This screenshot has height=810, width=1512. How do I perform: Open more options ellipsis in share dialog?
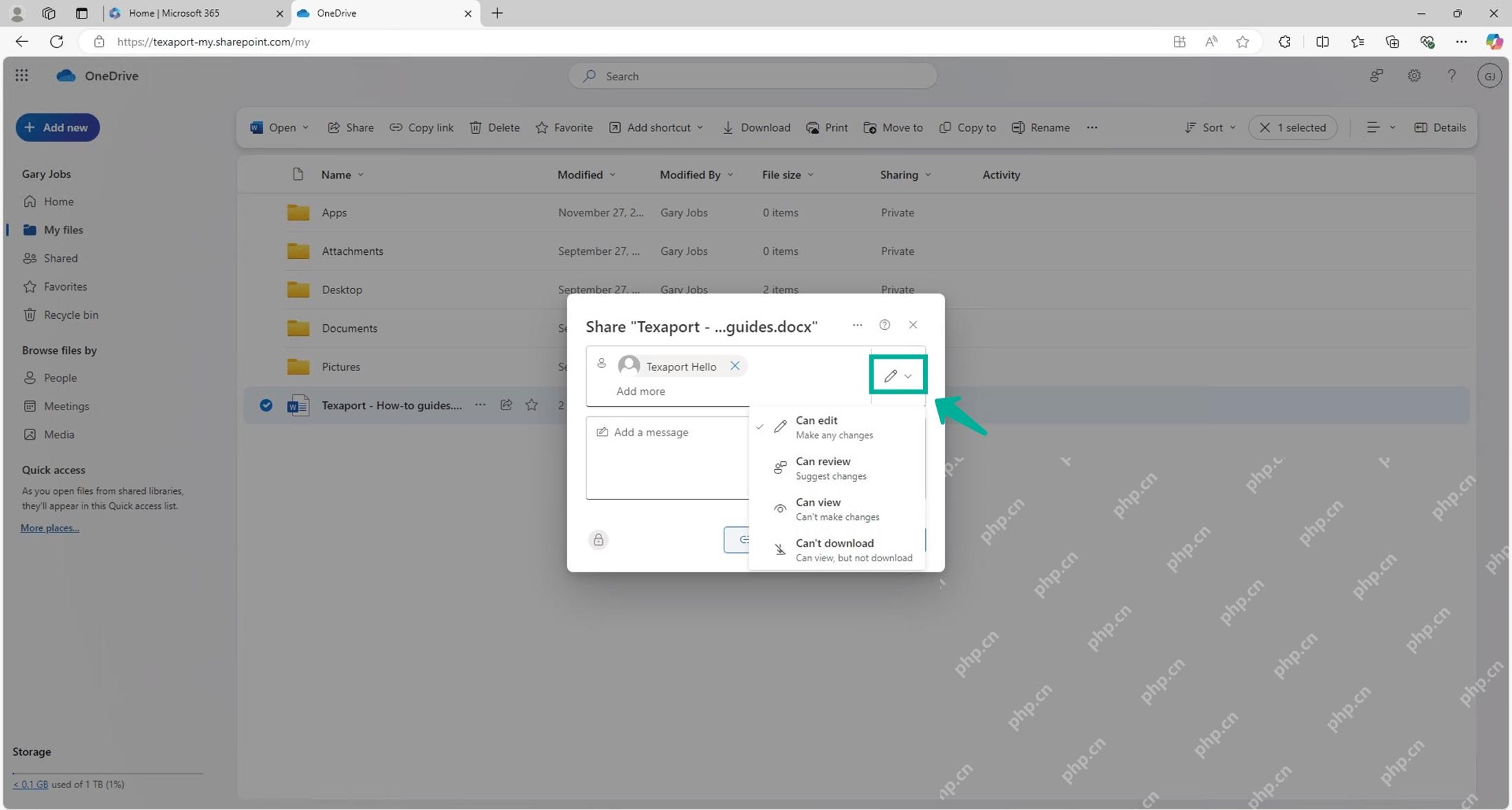point(856,324)
